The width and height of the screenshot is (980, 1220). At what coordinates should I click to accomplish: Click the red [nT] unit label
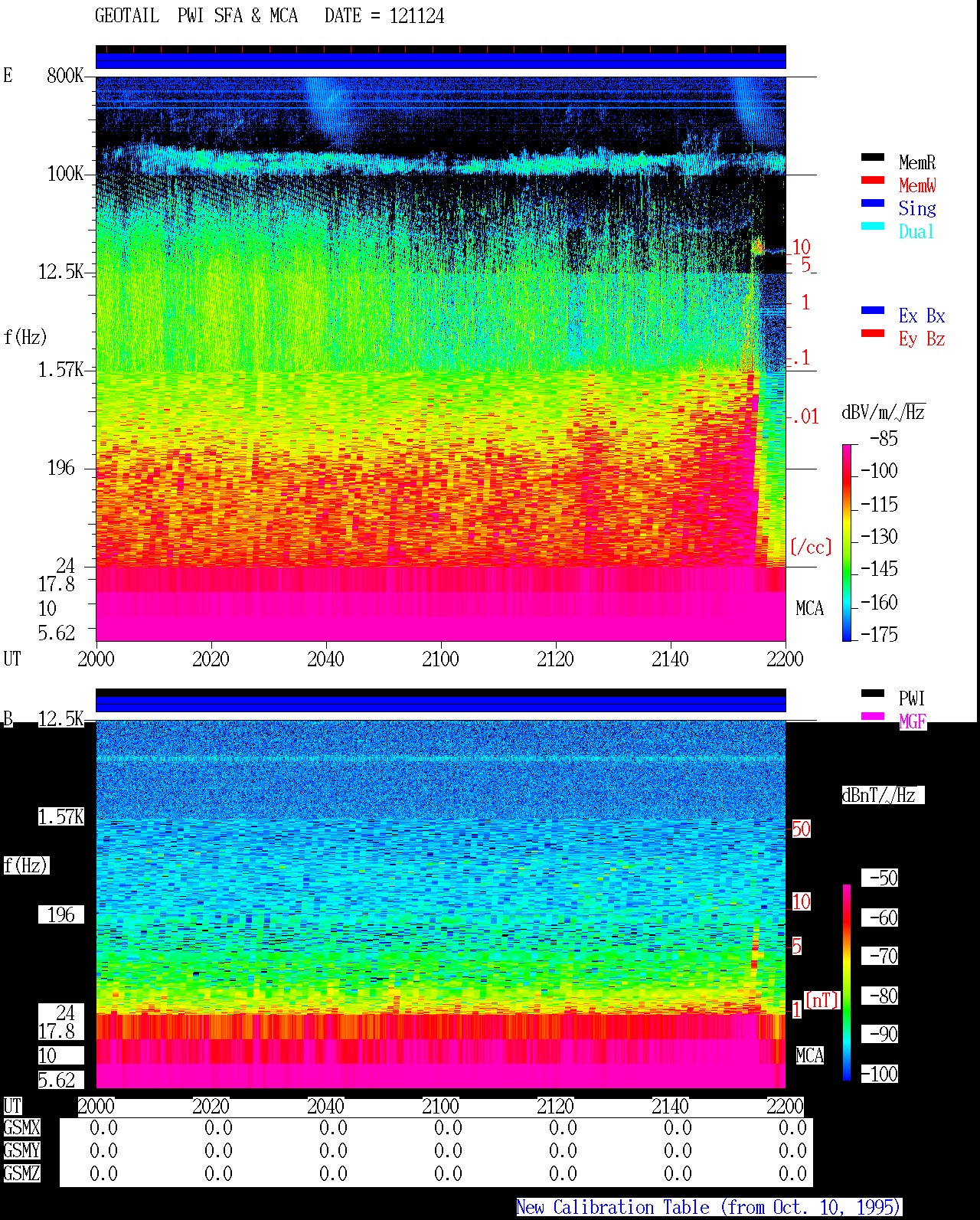pos(822,1000)
